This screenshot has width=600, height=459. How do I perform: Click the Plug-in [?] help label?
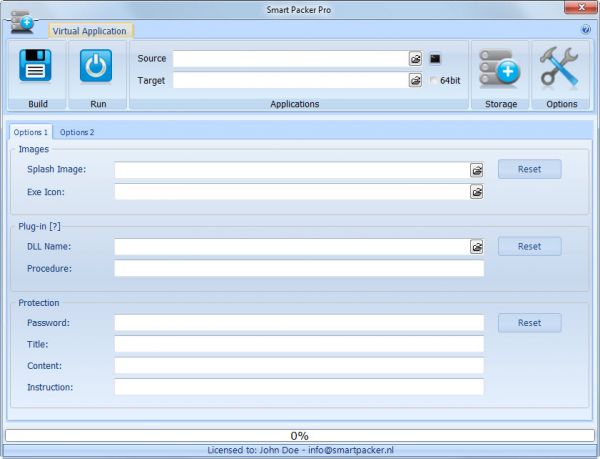[39, 226]
